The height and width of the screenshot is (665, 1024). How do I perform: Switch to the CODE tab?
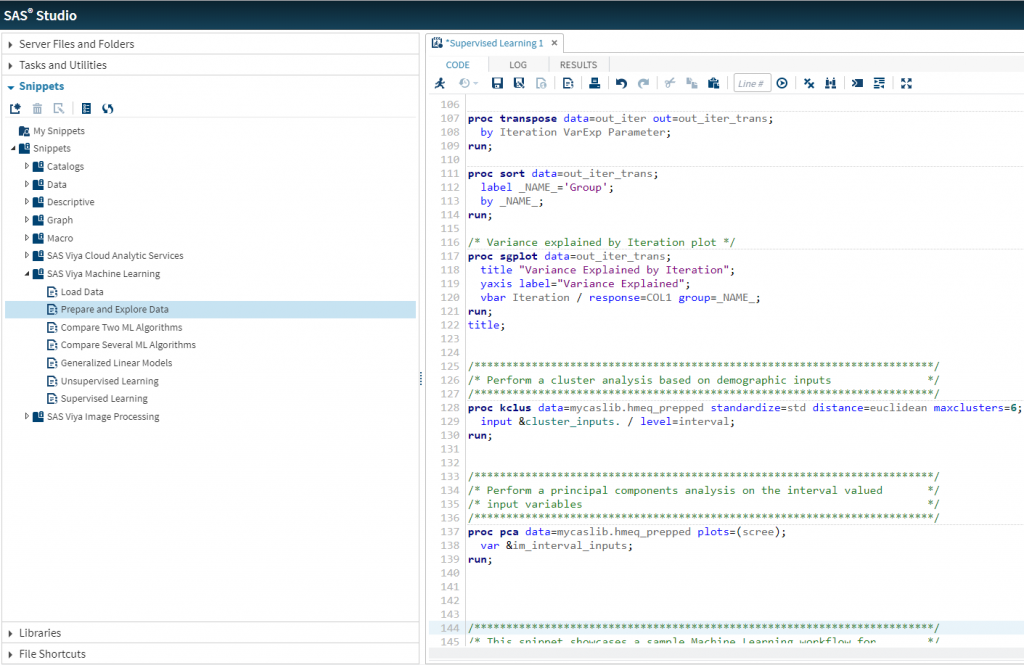(458, 65)
